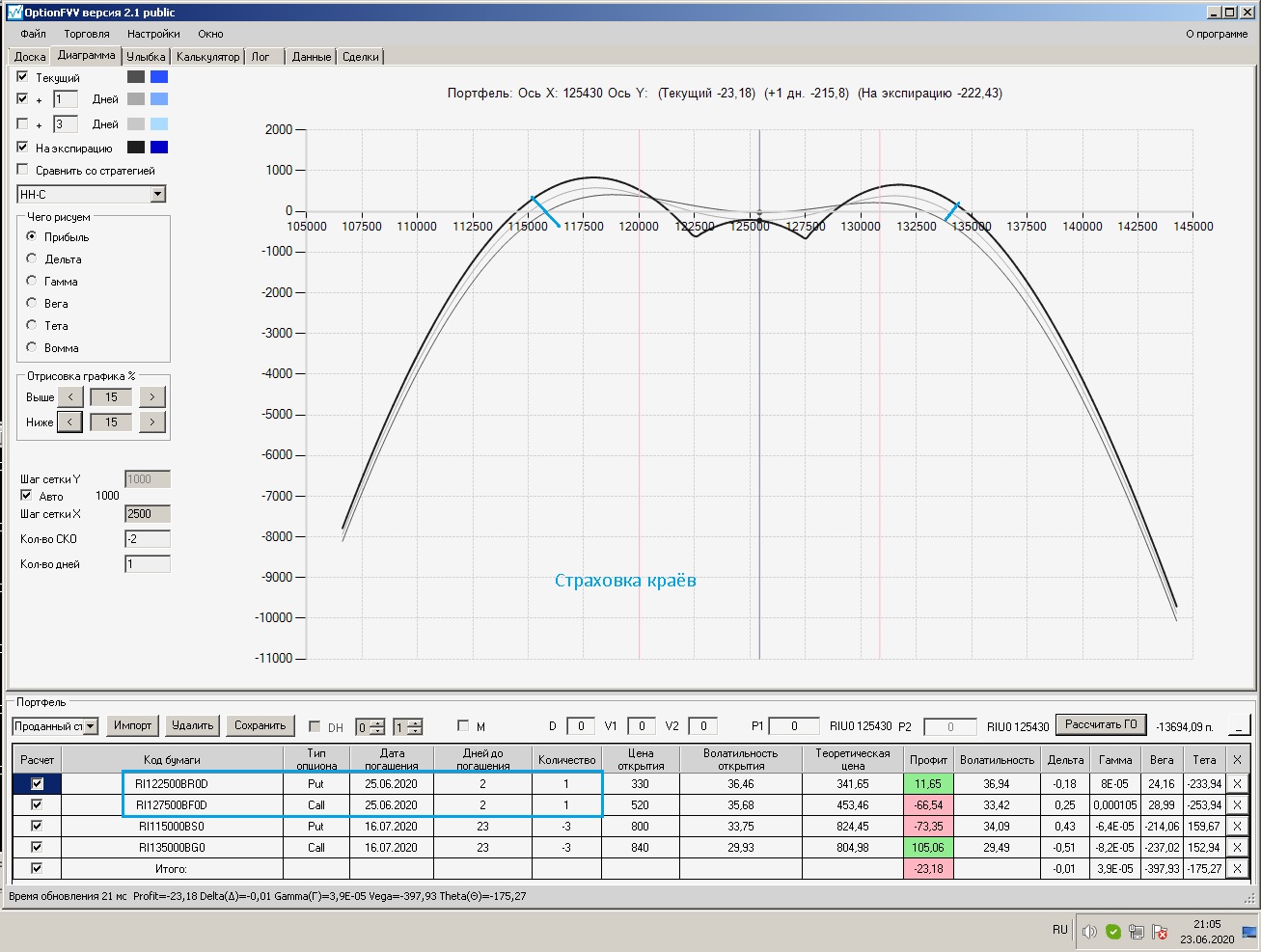The image size is (1261, 952).
Task: Click the X icon in the table header
Action: 1237,760
